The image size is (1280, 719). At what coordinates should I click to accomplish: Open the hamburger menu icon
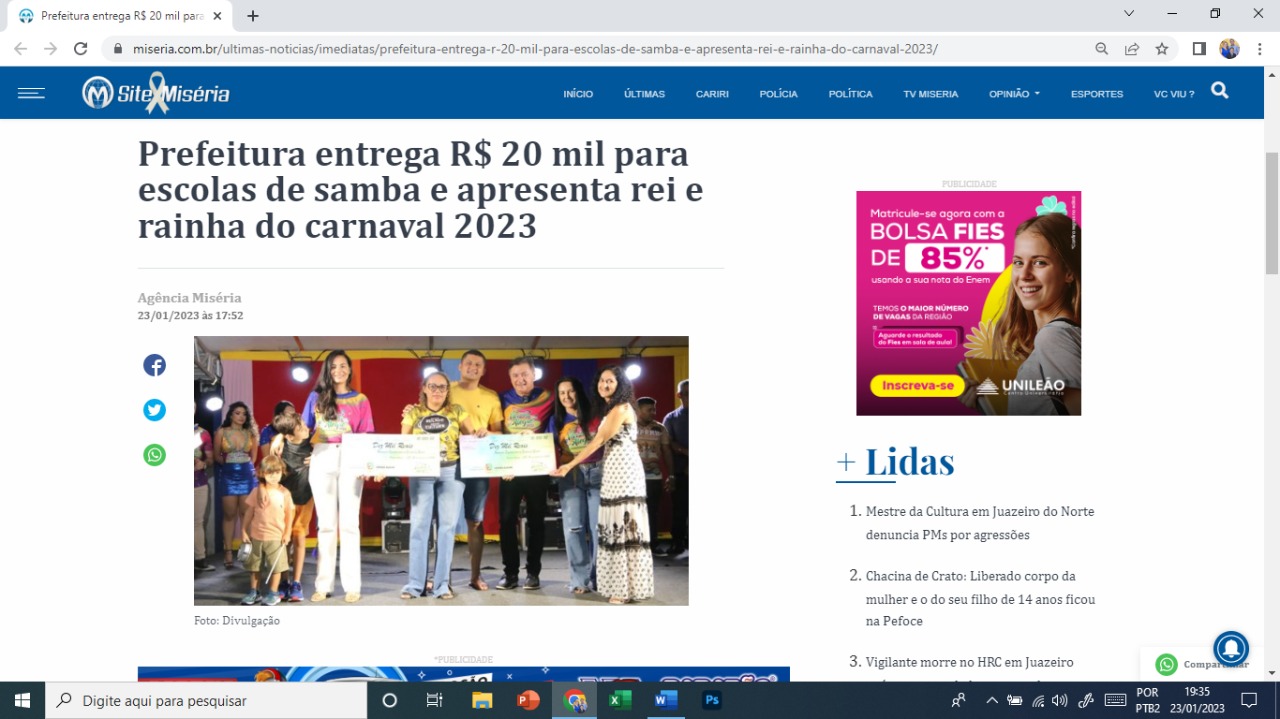click(31, 93)
